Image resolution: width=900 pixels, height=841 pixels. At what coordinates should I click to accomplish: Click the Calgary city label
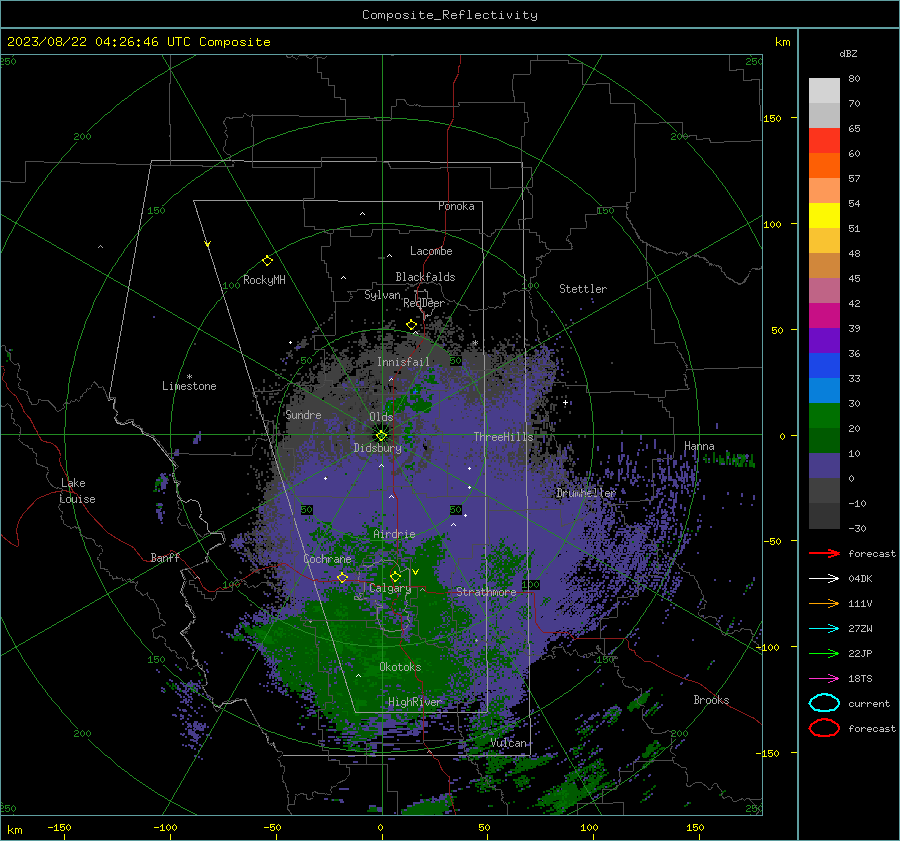click(x=390, y=588)
